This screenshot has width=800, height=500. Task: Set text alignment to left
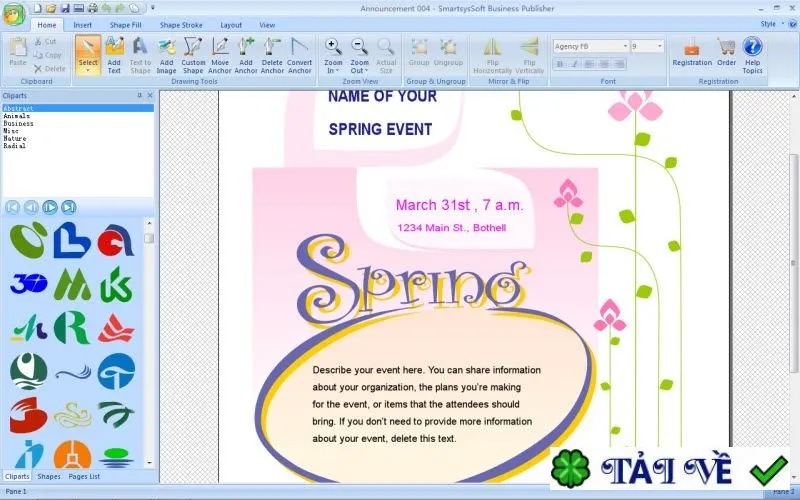click(x=589, y=64)
